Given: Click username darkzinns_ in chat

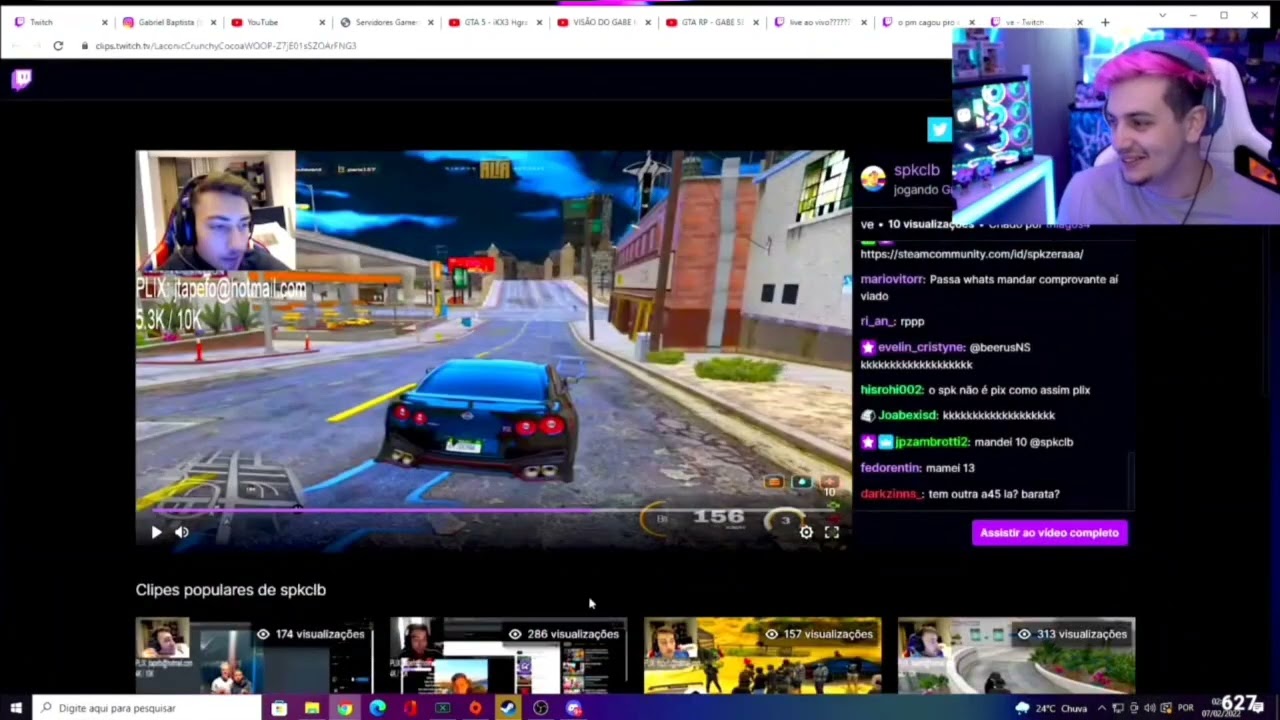Looking at the screenshot, I should pyautogui.click(x=891, y=494).
